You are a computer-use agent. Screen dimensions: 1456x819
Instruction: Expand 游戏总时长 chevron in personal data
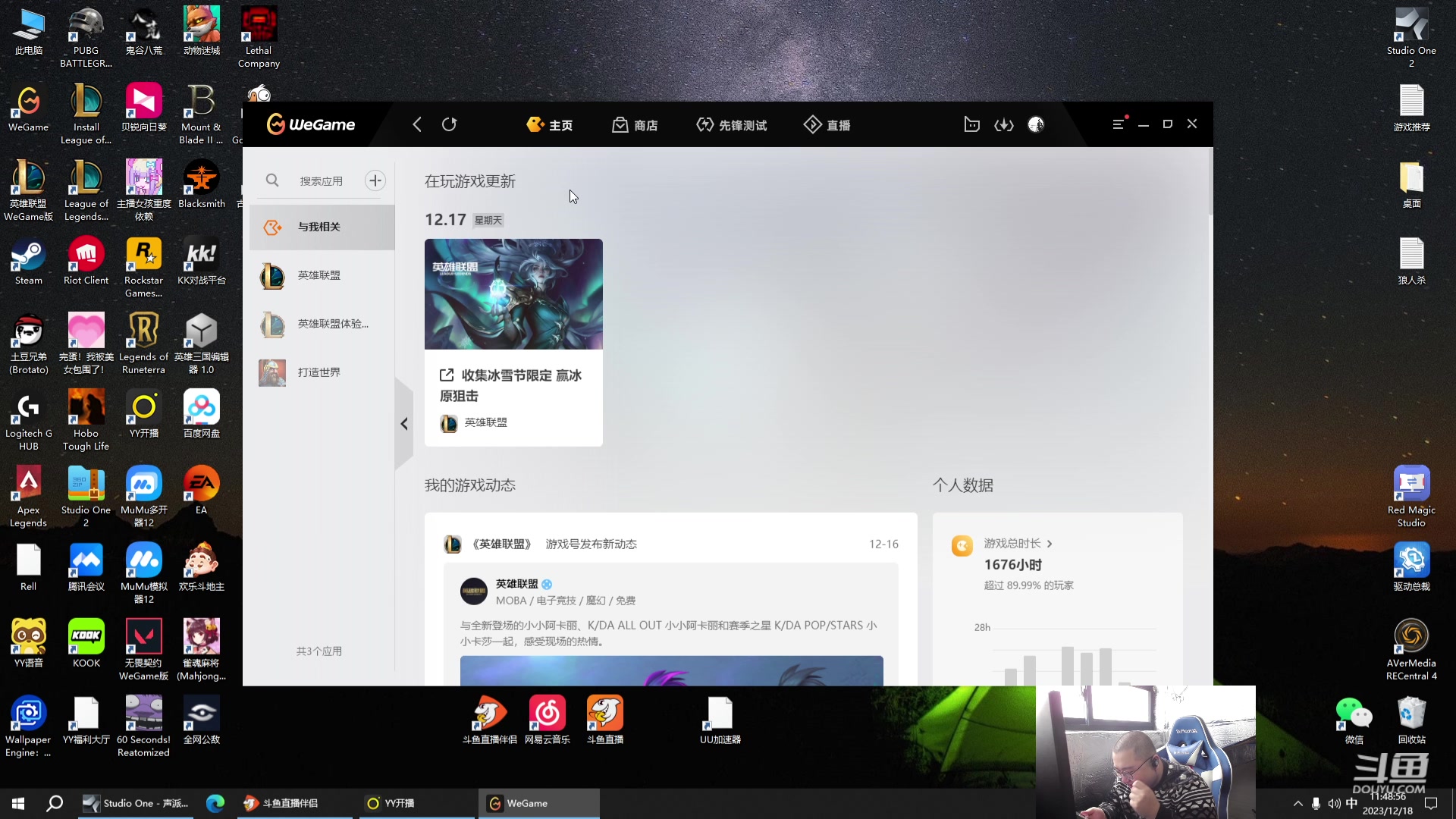pos(1050,544)
